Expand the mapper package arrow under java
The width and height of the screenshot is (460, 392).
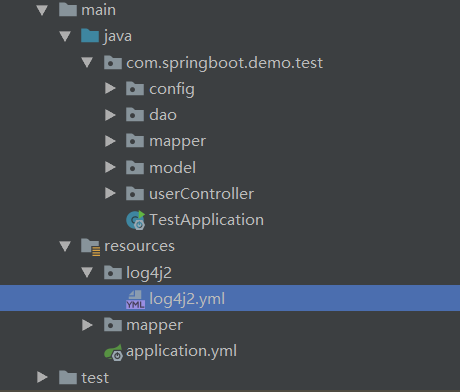coord(110,141)
